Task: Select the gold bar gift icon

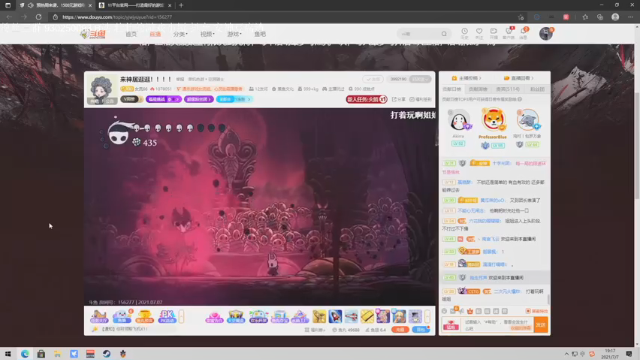Action: 367,316
